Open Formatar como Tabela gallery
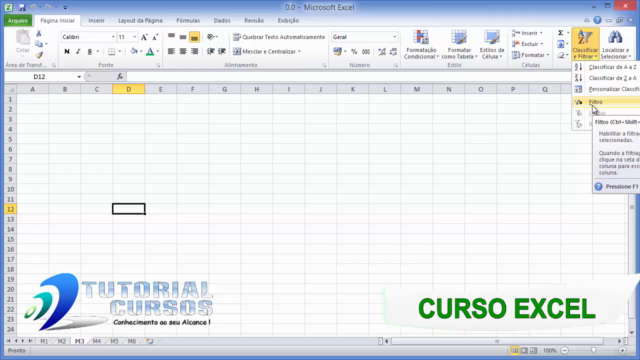Image resolution: width=640 pixels, height=360 pixels. click(459, 44)
